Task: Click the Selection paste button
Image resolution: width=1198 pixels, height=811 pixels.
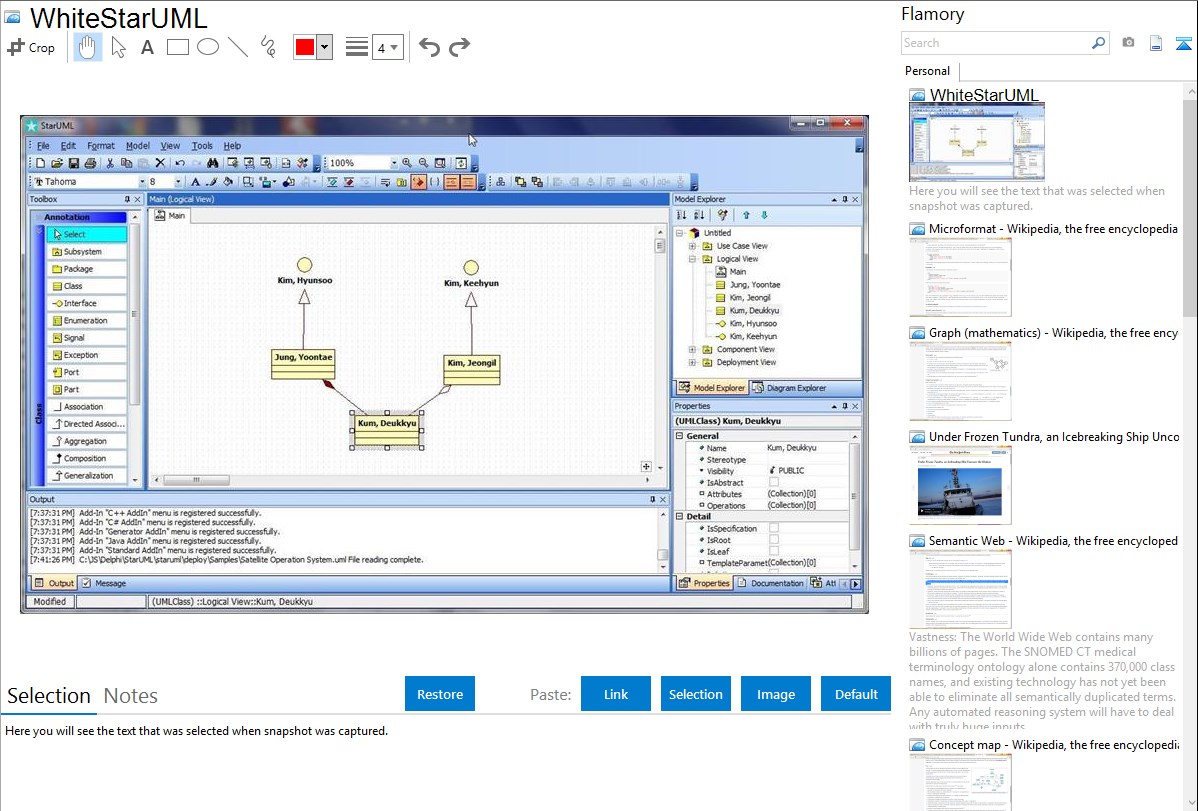Action: click(x=696, y=694)
